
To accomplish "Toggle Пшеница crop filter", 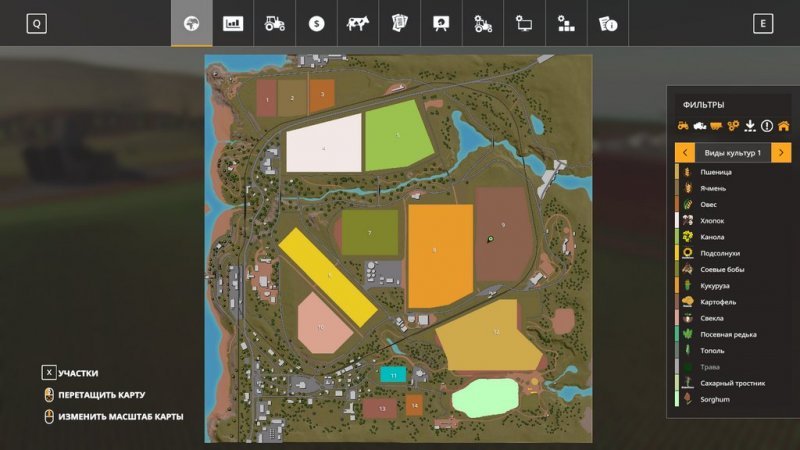I will (x=733, y=172).
